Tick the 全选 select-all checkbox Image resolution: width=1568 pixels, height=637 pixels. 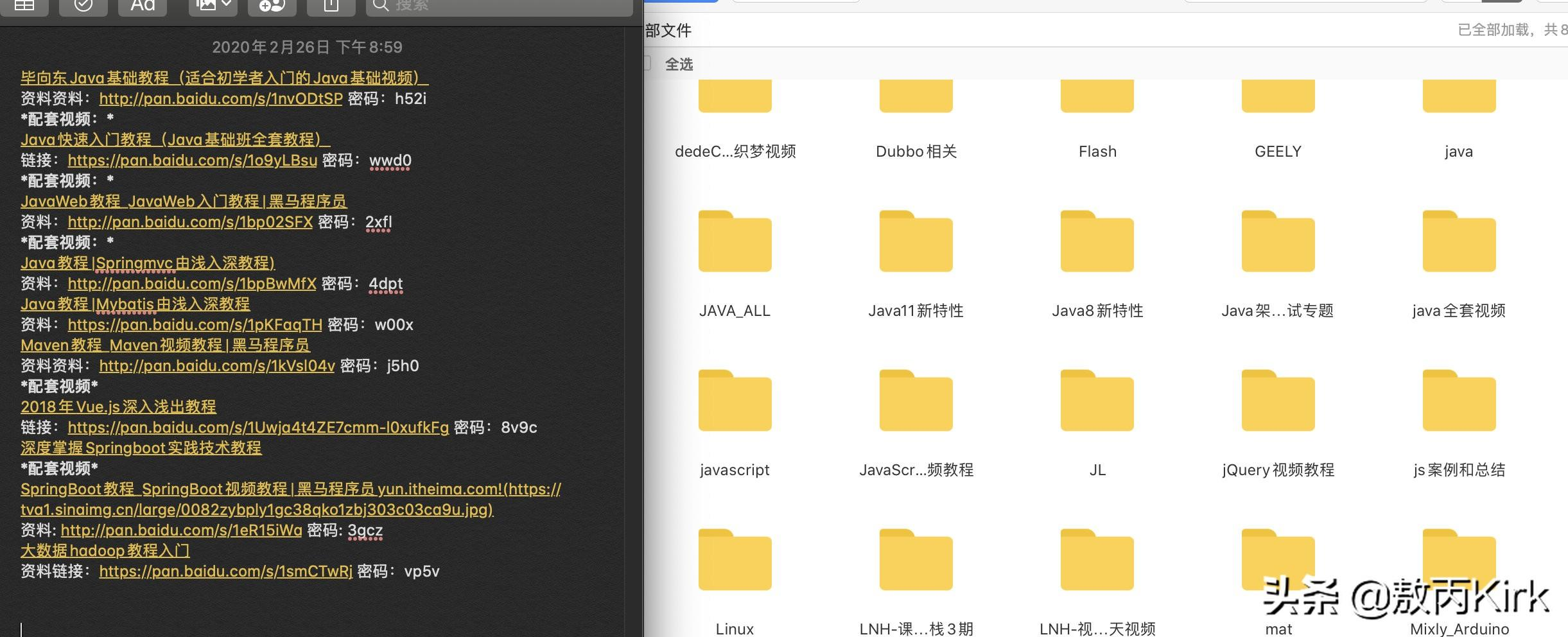click(647, 63)
